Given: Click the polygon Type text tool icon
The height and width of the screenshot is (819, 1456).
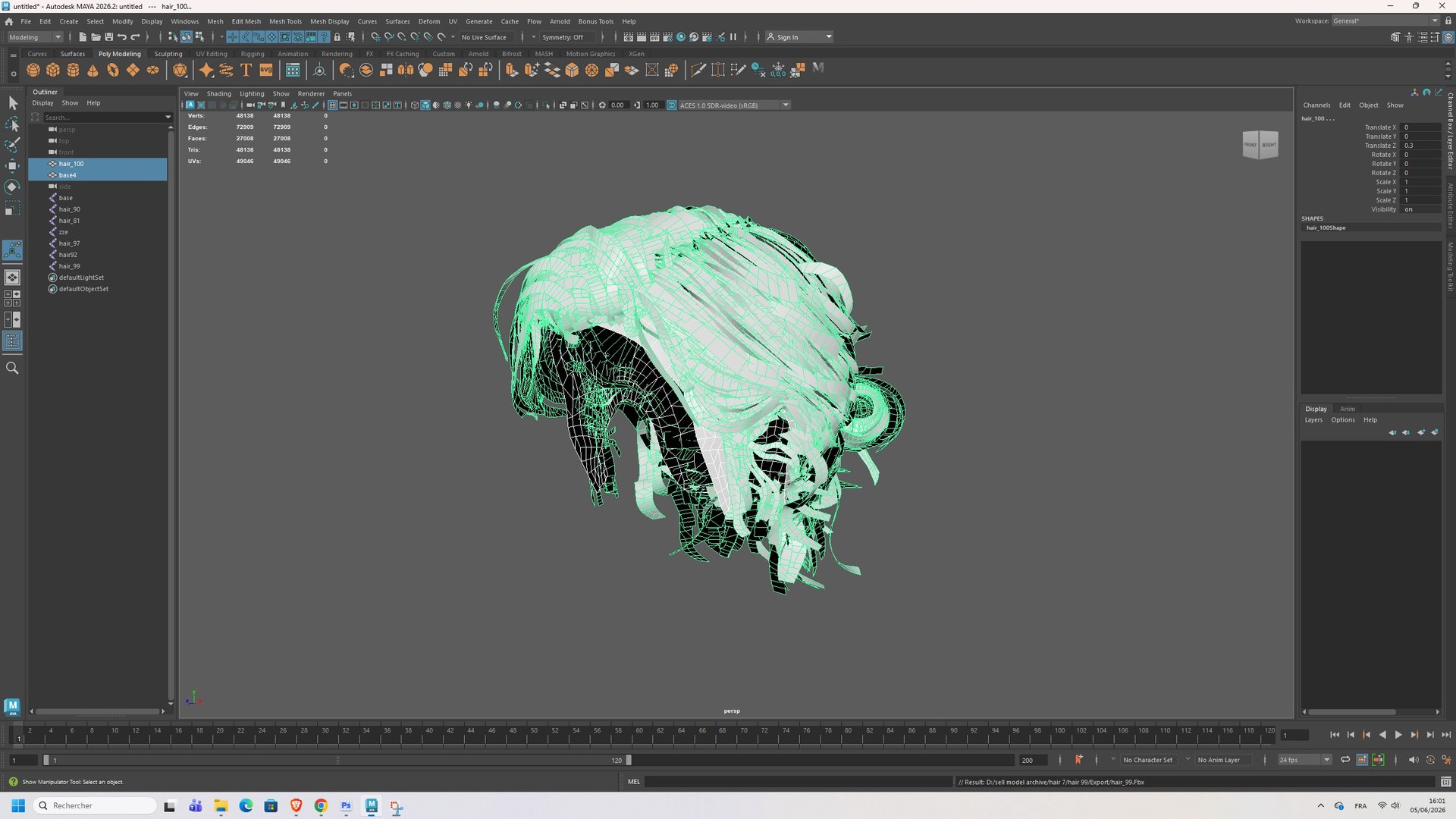Looking at the screenshot, I should click(x=246, y=70).
